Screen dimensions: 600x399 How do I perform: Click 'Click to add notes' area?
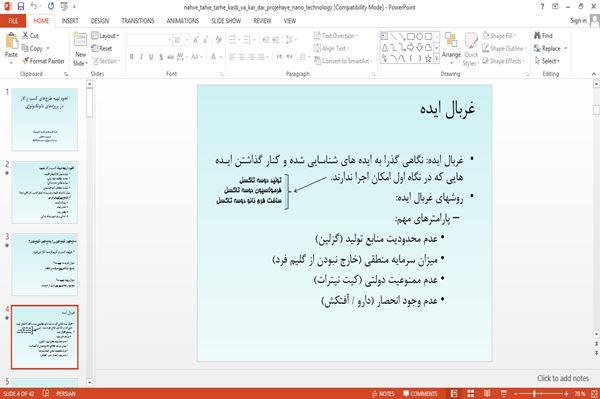tap(562, 378)
